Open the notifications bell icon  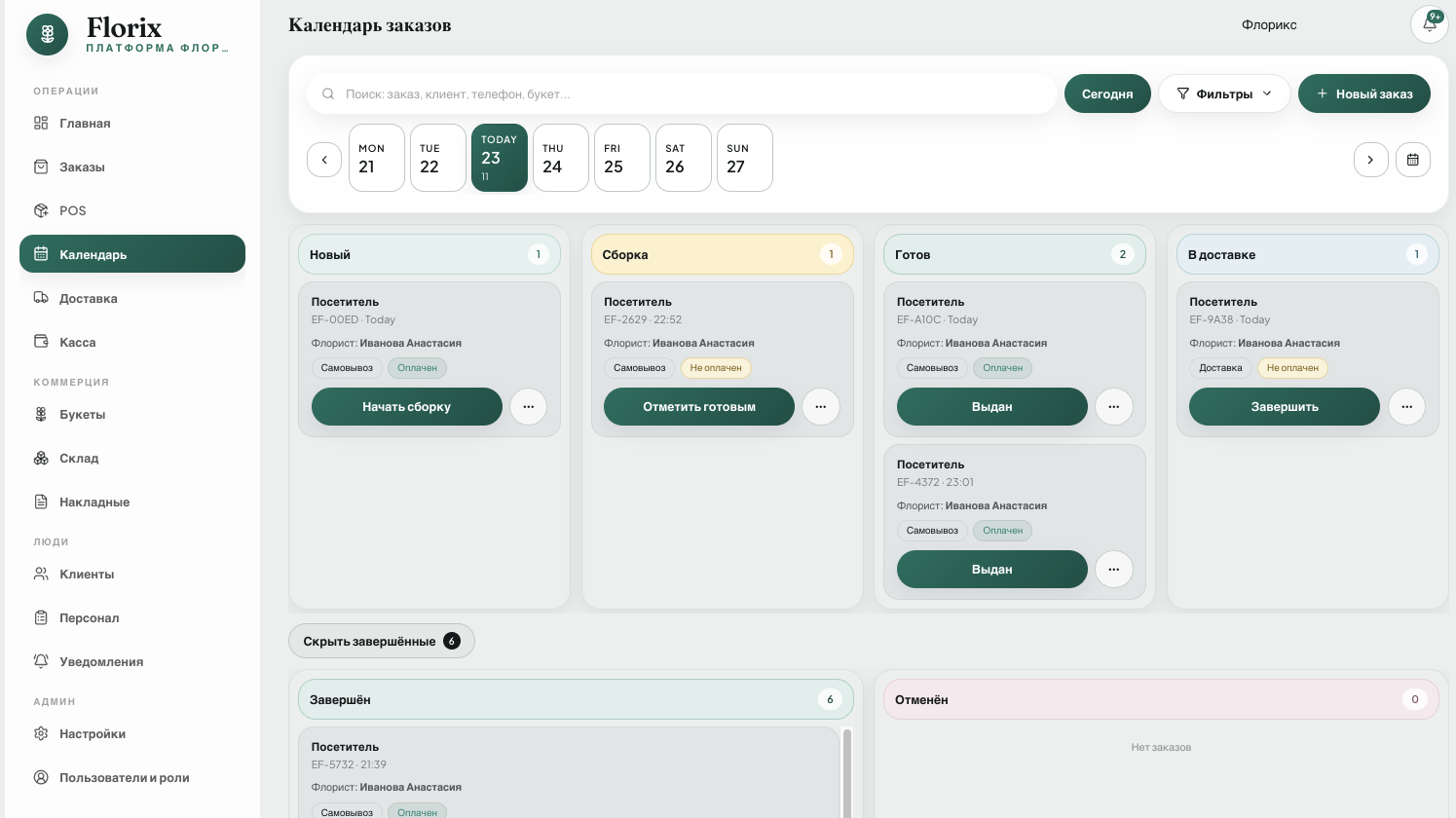[1429, 24]
